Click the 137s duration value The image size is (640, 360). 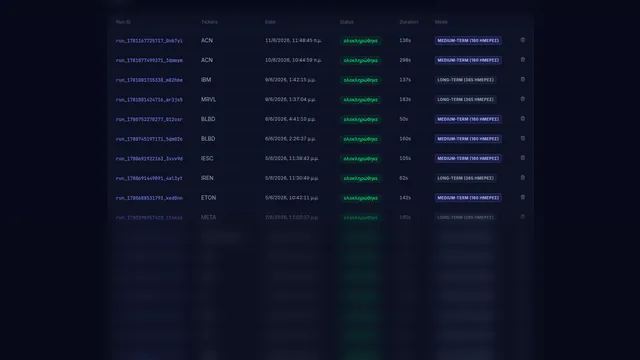405,80
